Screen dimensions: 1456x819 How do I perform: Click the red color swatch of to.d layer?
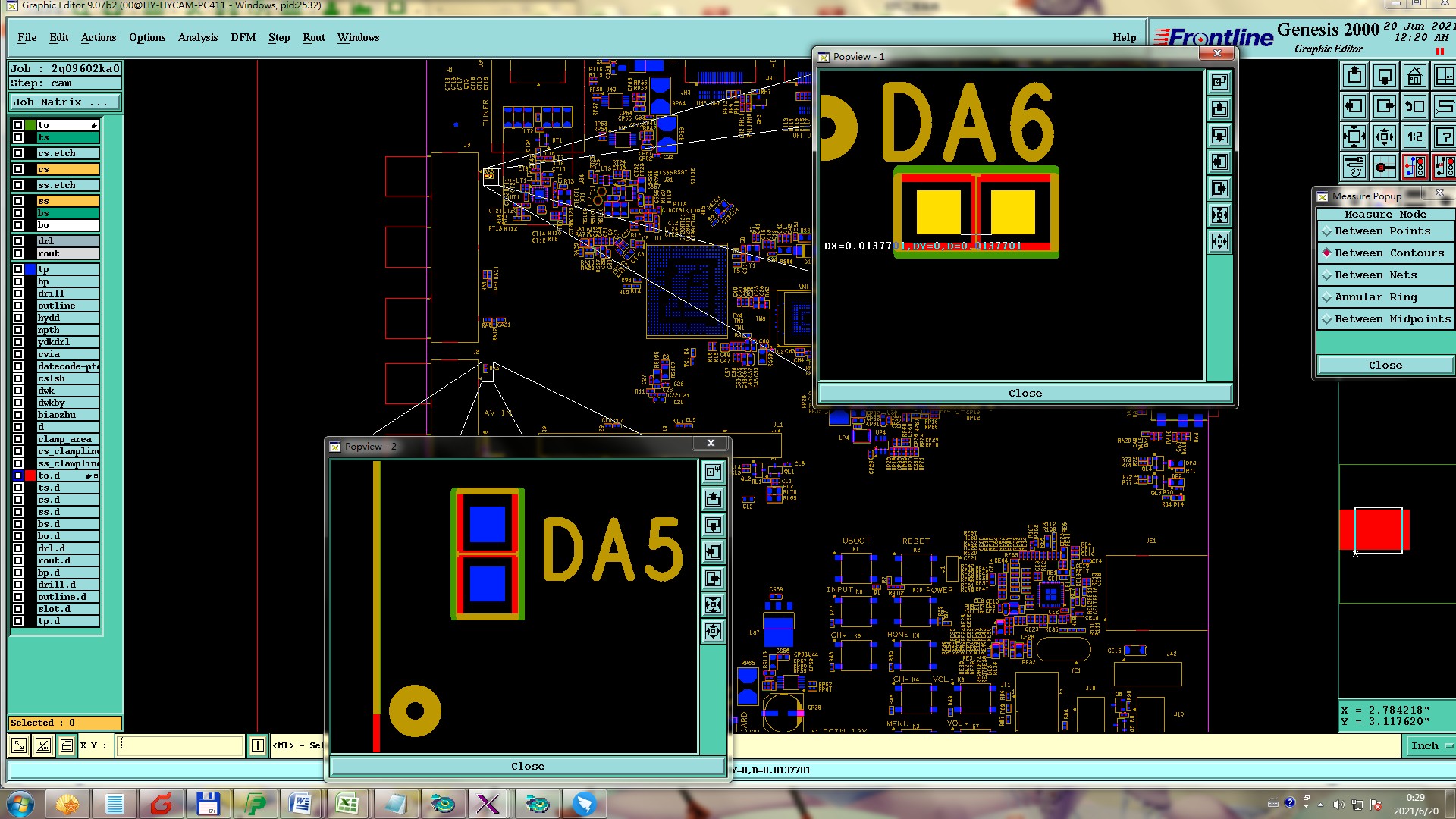pyautogui.click(x=30, y=475)
